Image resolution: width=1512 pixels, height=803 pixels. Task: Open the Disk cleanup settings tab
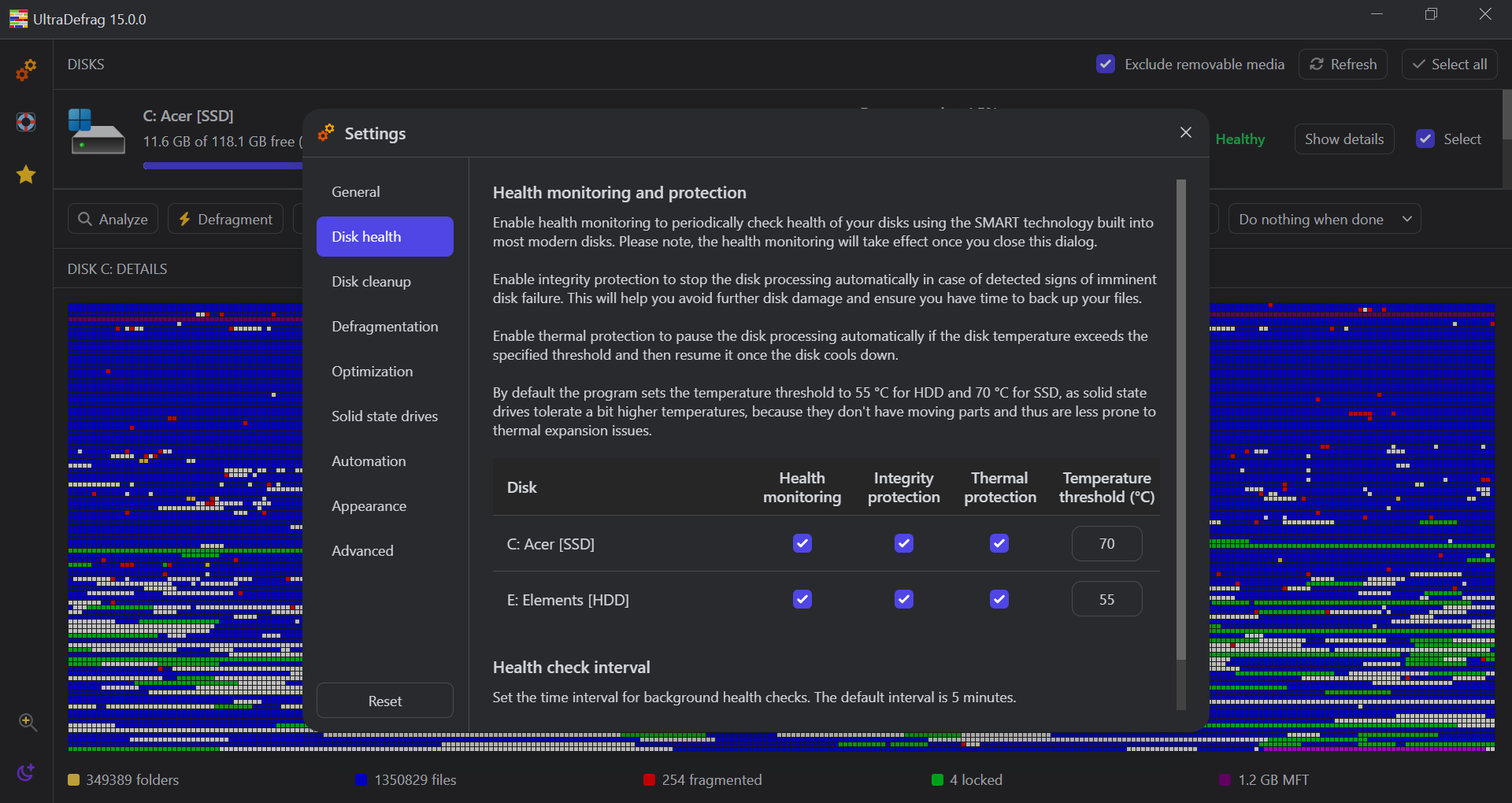371,282
